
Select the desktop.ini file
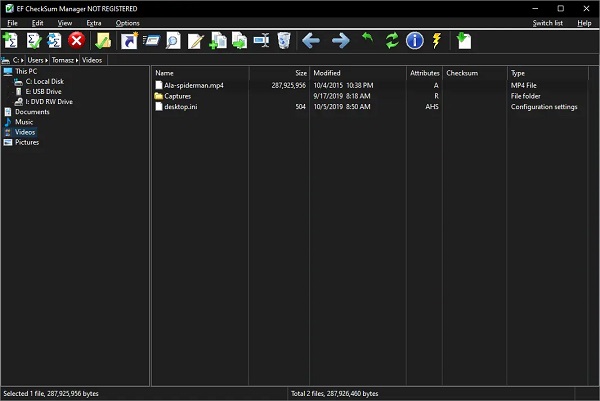(181, 107)
